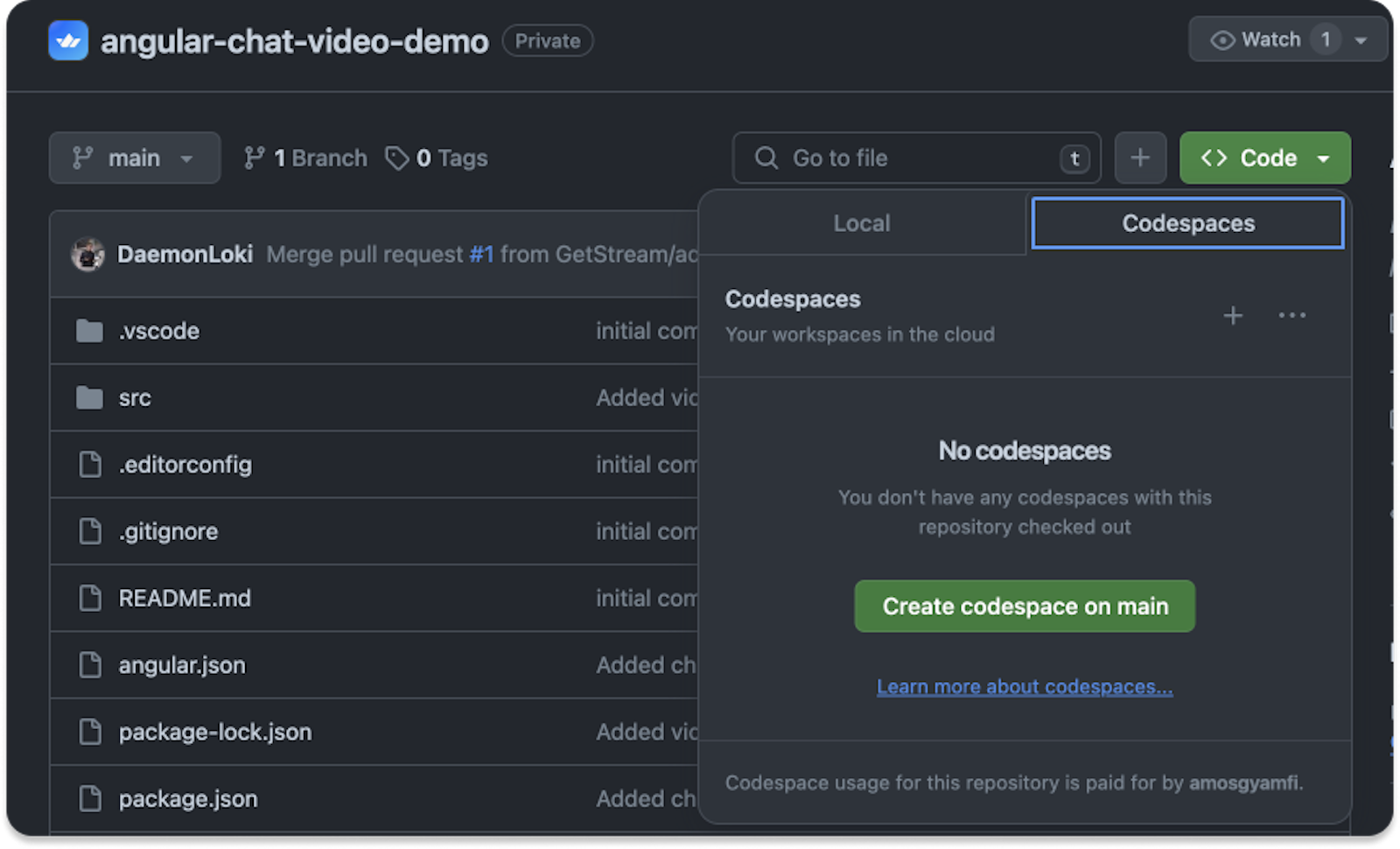The height and width of the screenshot is (849, 1400).
Task: Click the file icon beside README.md
Action: click(90, 598)
